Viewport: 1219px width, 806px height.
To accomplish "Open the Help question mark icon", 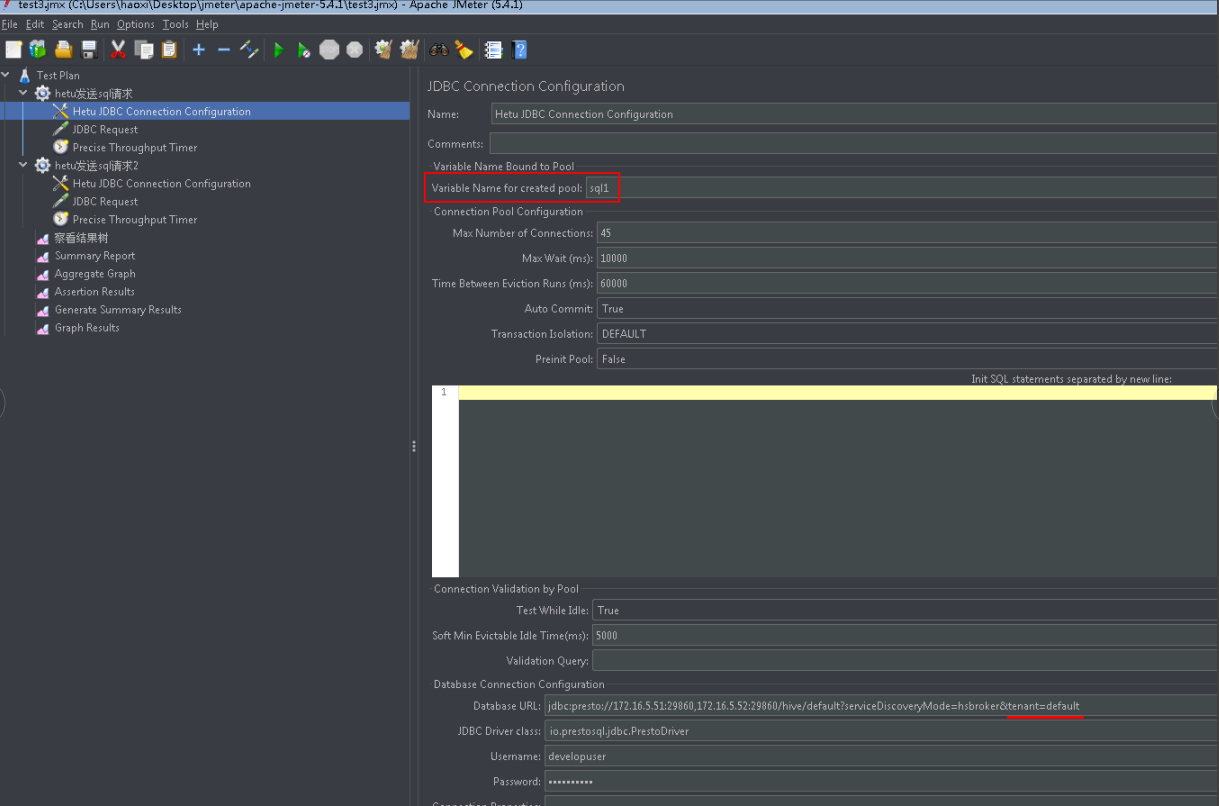I will tap(519, 49).
